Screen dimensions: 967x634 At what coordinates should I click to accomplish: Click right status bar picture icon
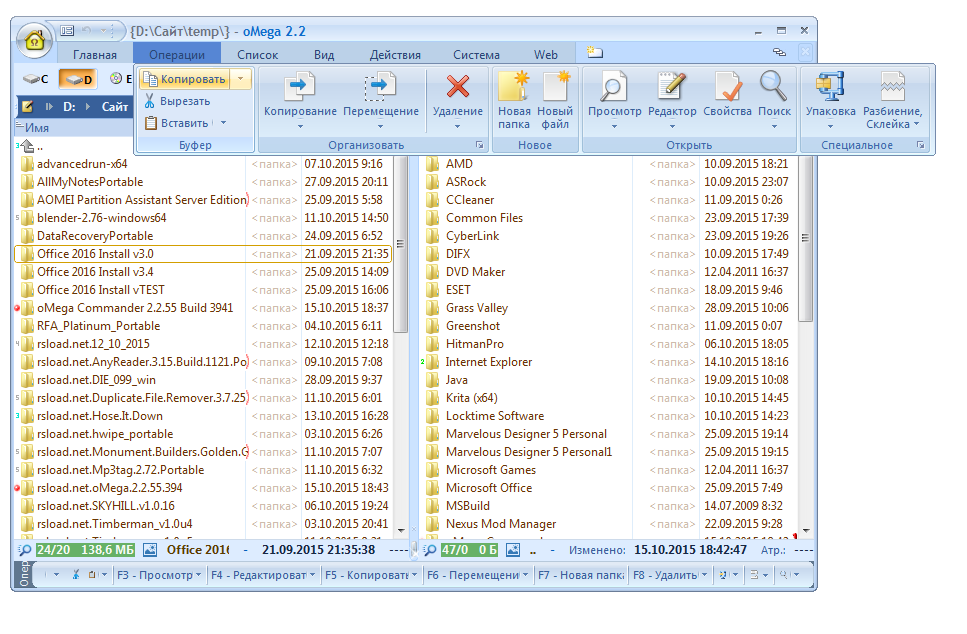pyautogui.click(x=512, y=550)
